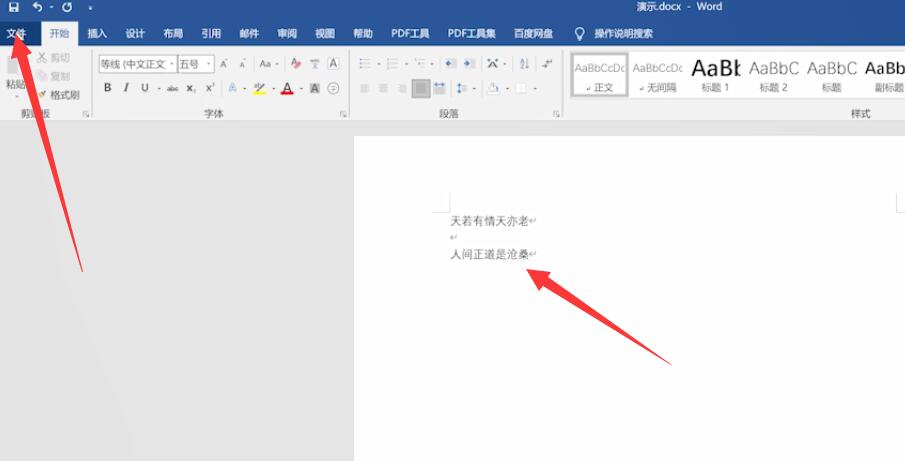The width and height of the screenshot is (905, 461).
Task: Switch to the 布局 (Layout) tab
Action: [173, 33]
